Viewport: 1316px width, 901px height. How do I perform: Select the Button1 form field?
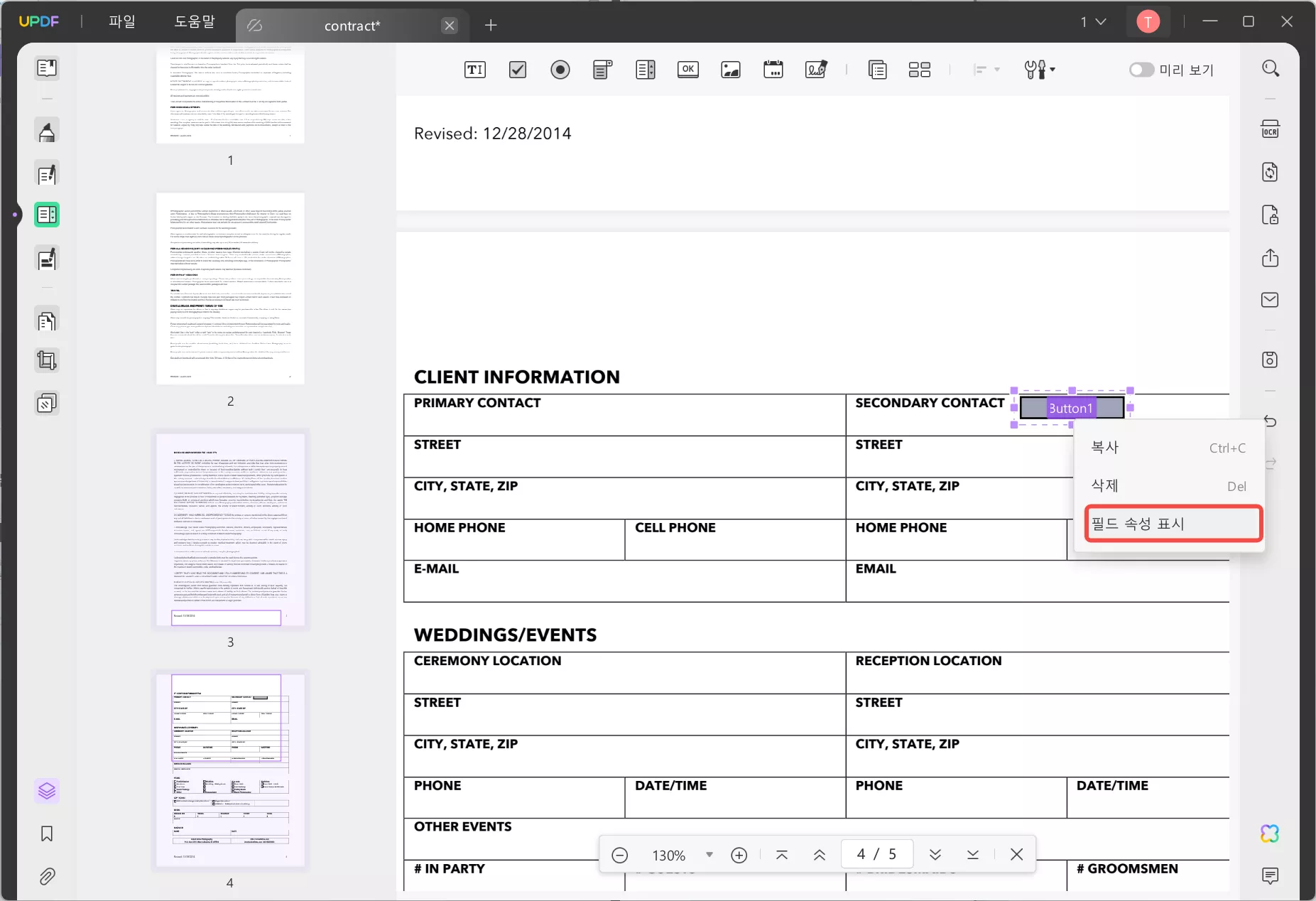(1072, 408)
